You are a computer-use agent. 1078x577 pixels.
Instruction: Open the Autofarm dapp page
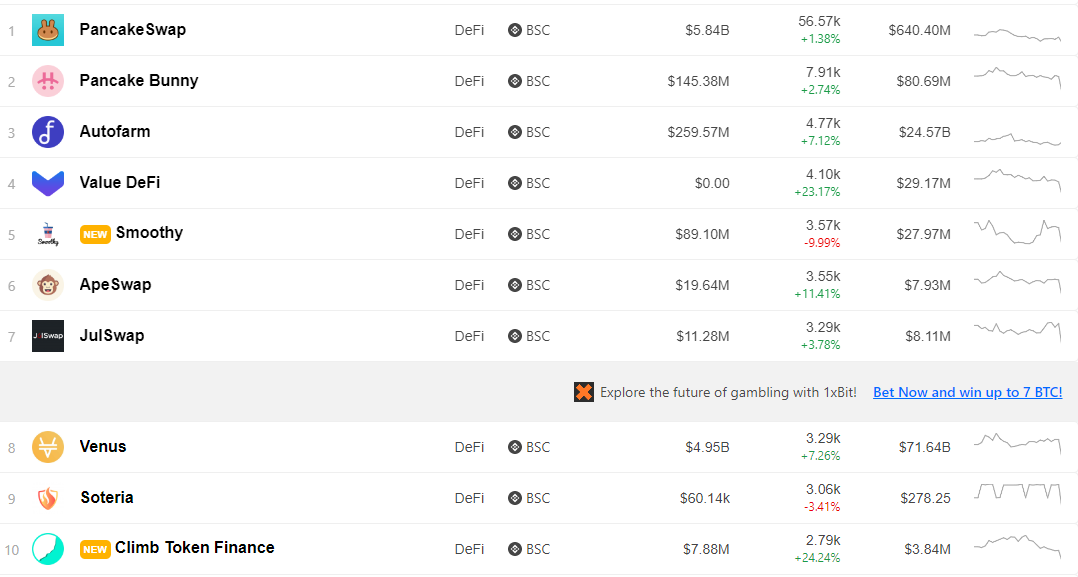[x=115, y=131]
